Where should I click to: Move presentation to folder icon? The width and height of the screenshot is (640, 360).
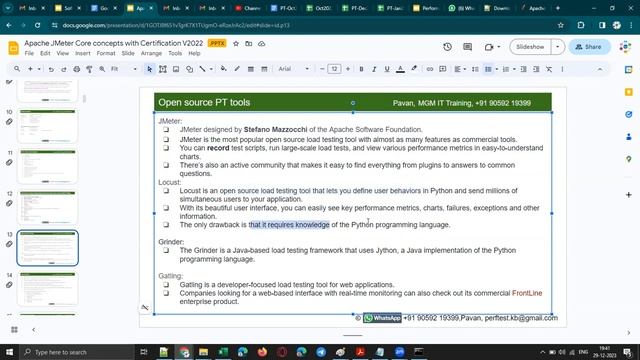pyautogui.click(x=249, y=44)
